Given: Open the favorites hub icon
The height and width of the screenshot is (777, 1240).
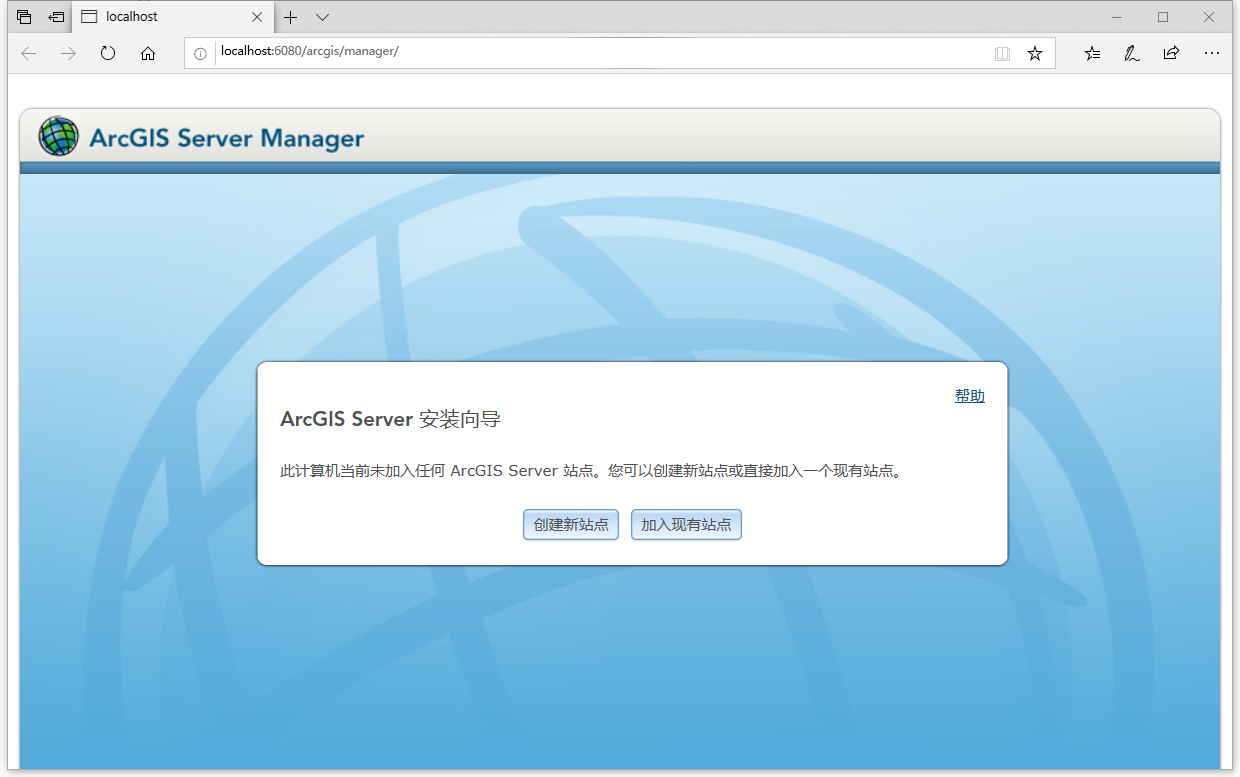Looking at the screenshot, I should 1092,53.
